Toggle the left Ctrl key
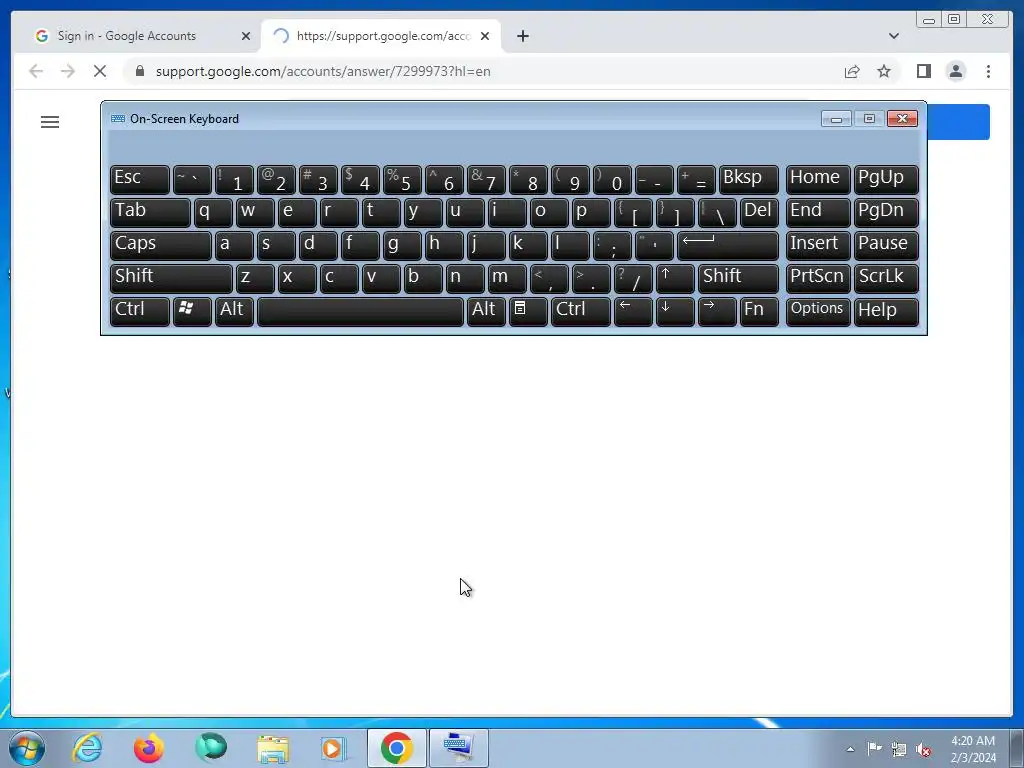 pyautogui.click(x=140, y=311)
